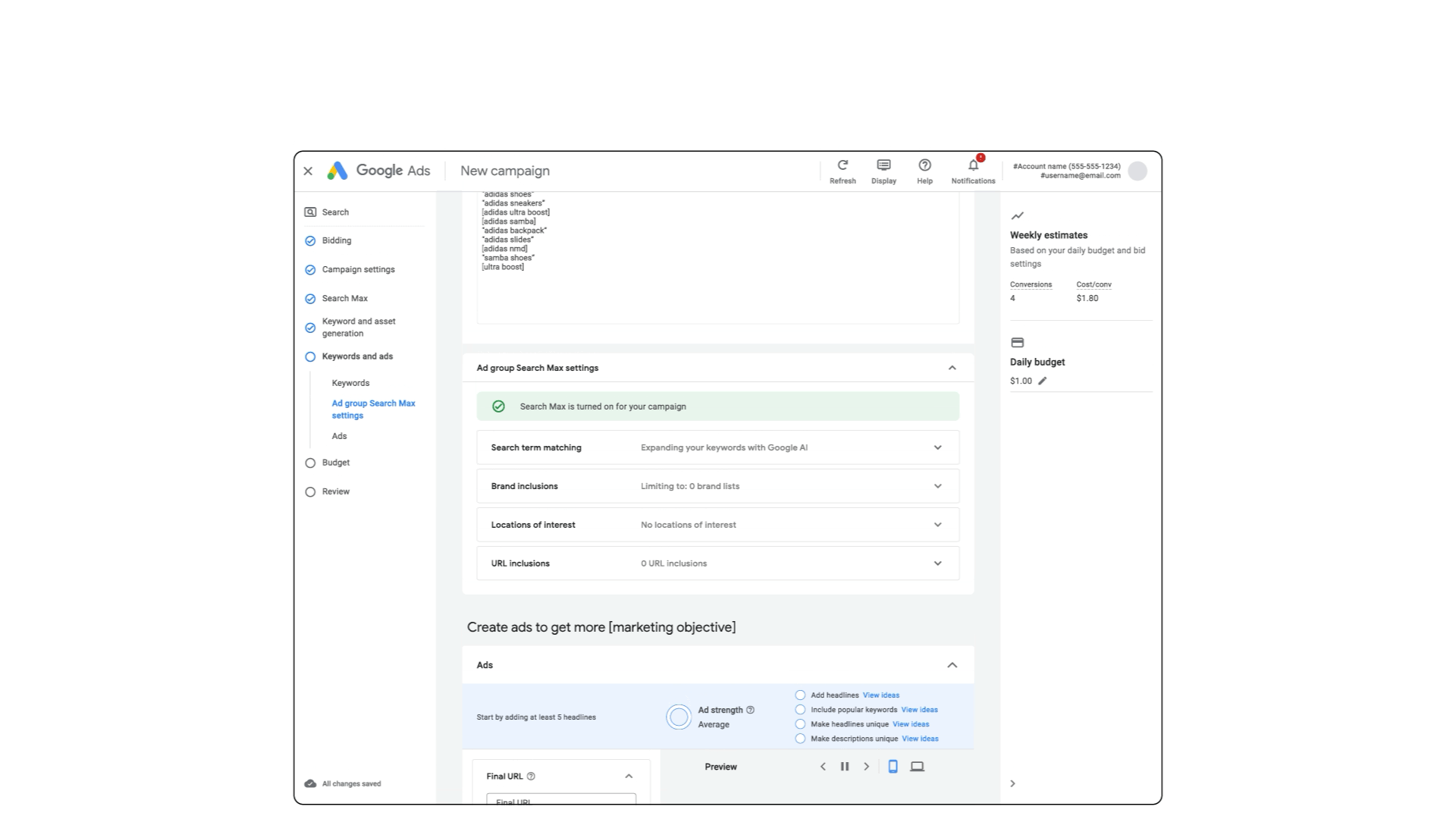The height and width of the screenshot is (819, 1456).
Task: Click the Cost/conv estimate label
Action: 1094,284
